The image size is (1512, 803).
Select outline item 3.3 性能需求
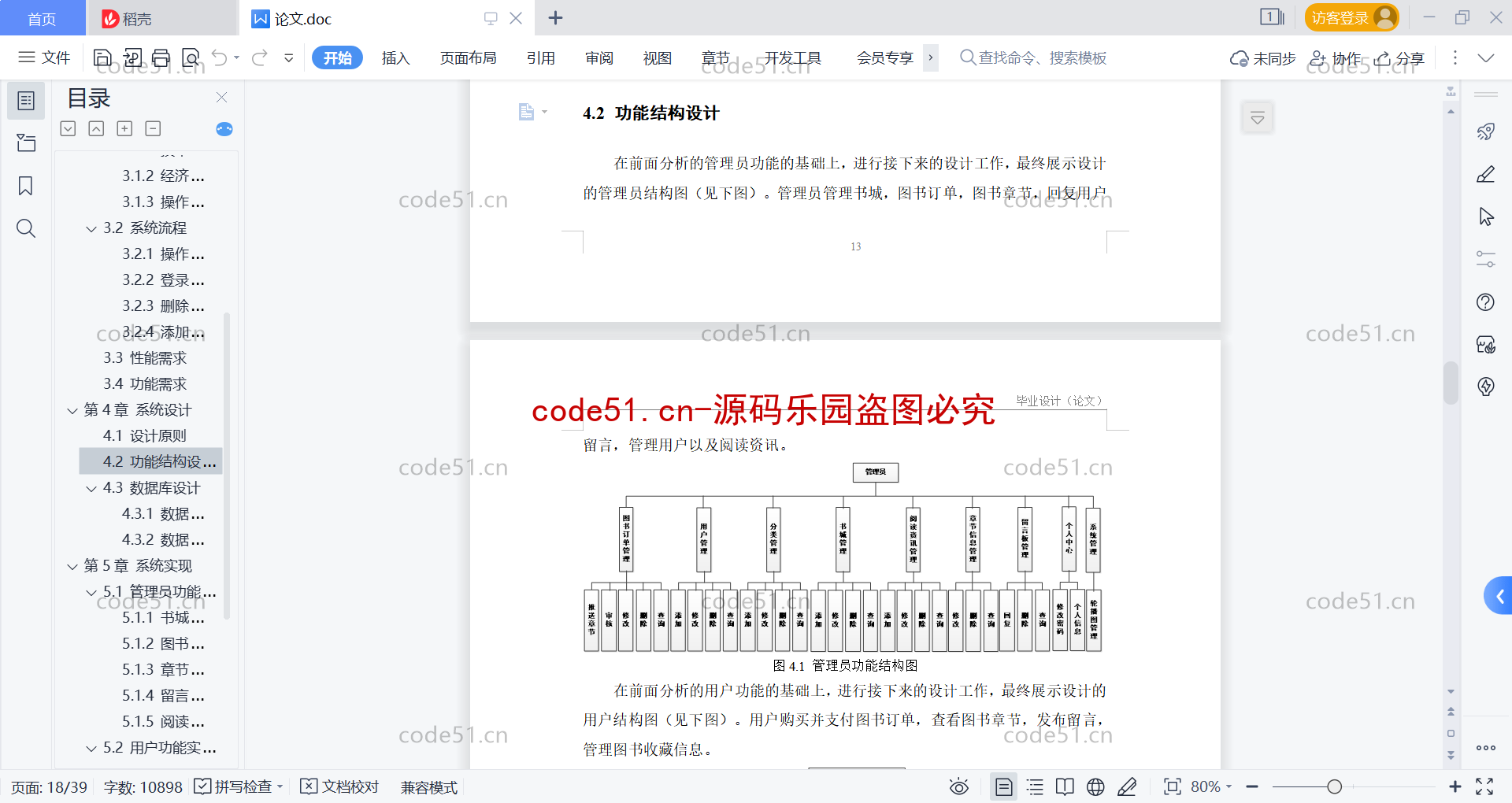point(145,358)
